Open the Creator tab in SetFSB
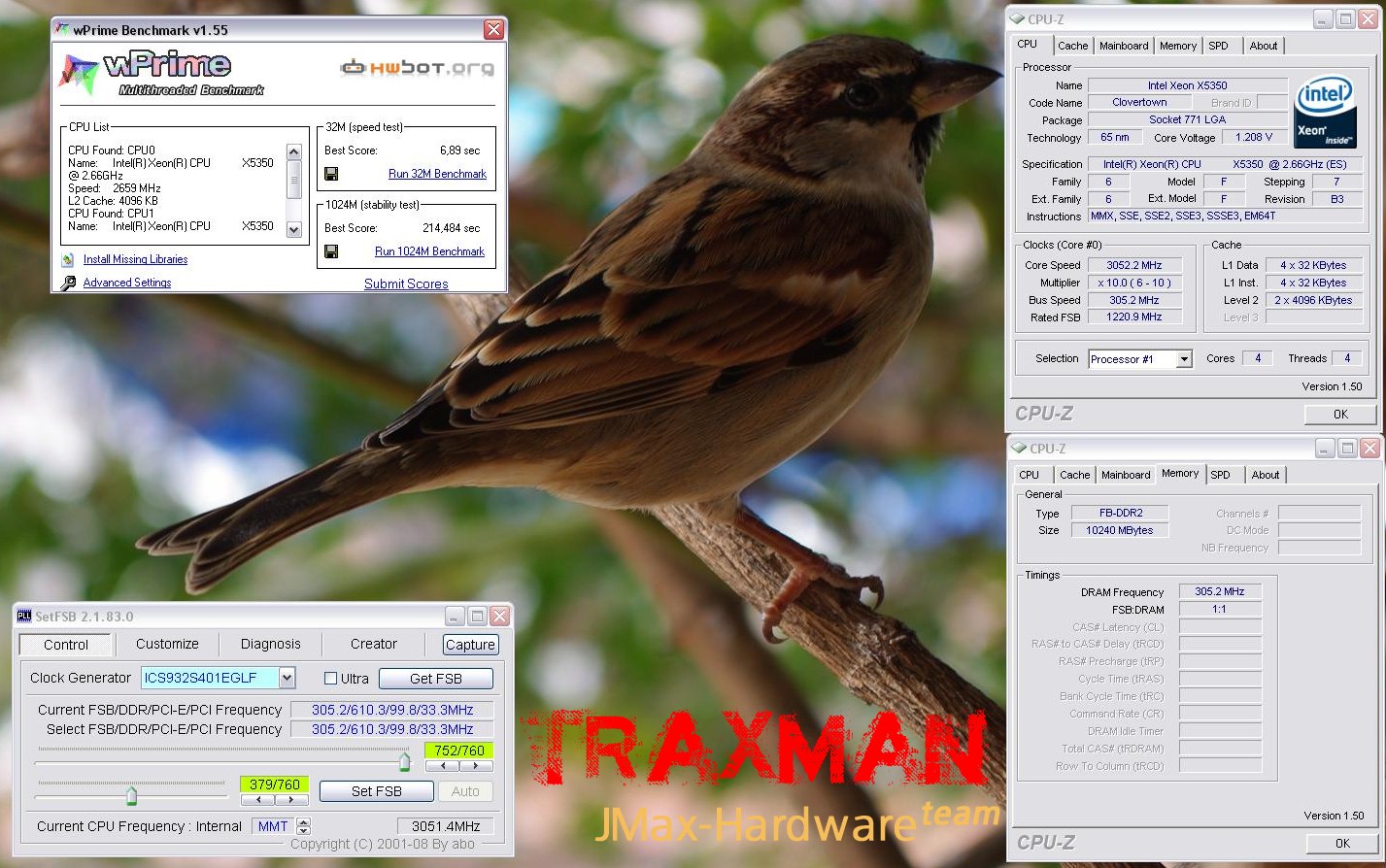The width and height of the screenshot is (1386, 868). pyautogui.click(x=374, y=644)
